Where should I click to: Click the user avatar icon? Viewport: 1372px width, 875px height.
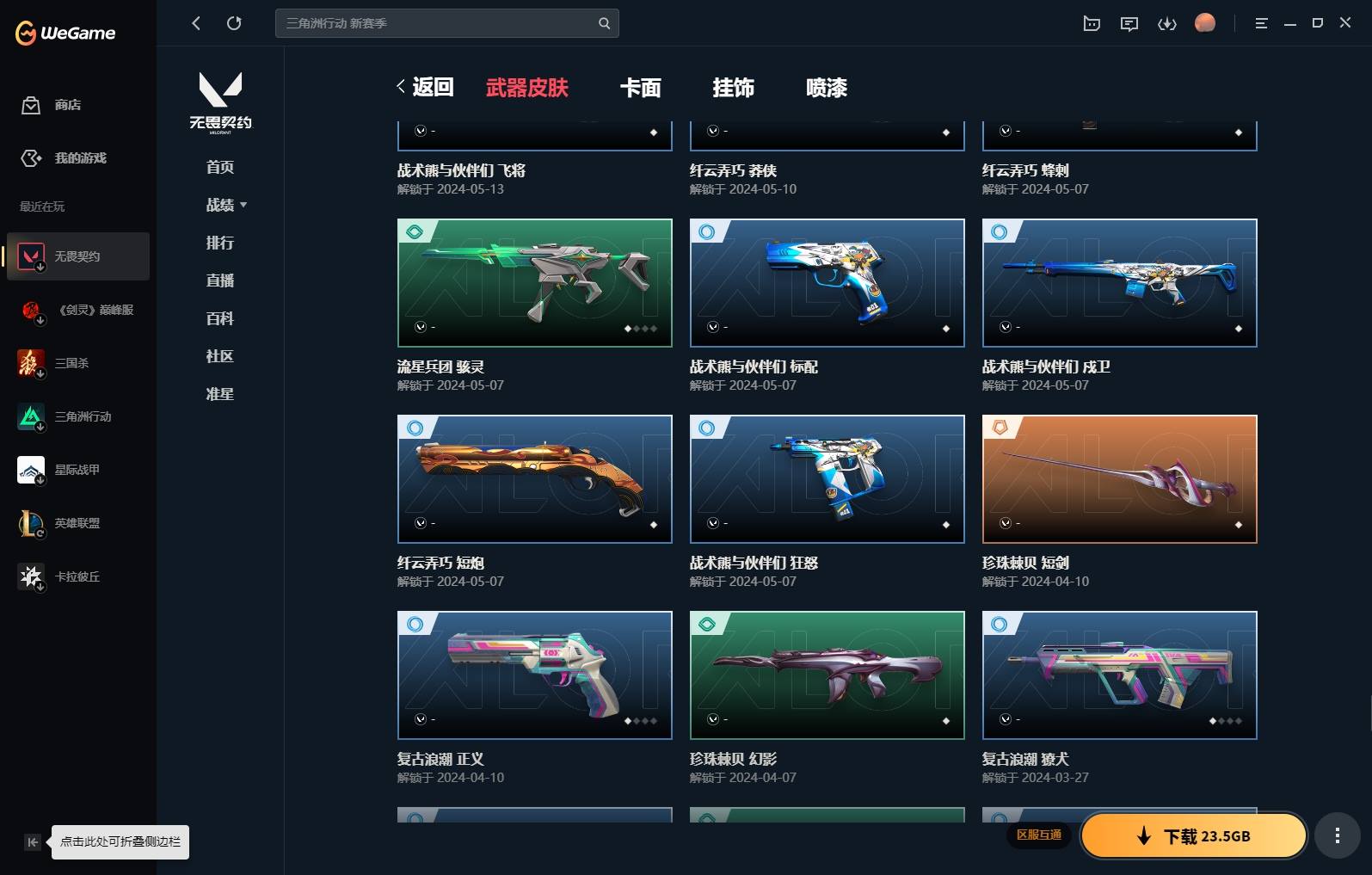click(1205, 23)
